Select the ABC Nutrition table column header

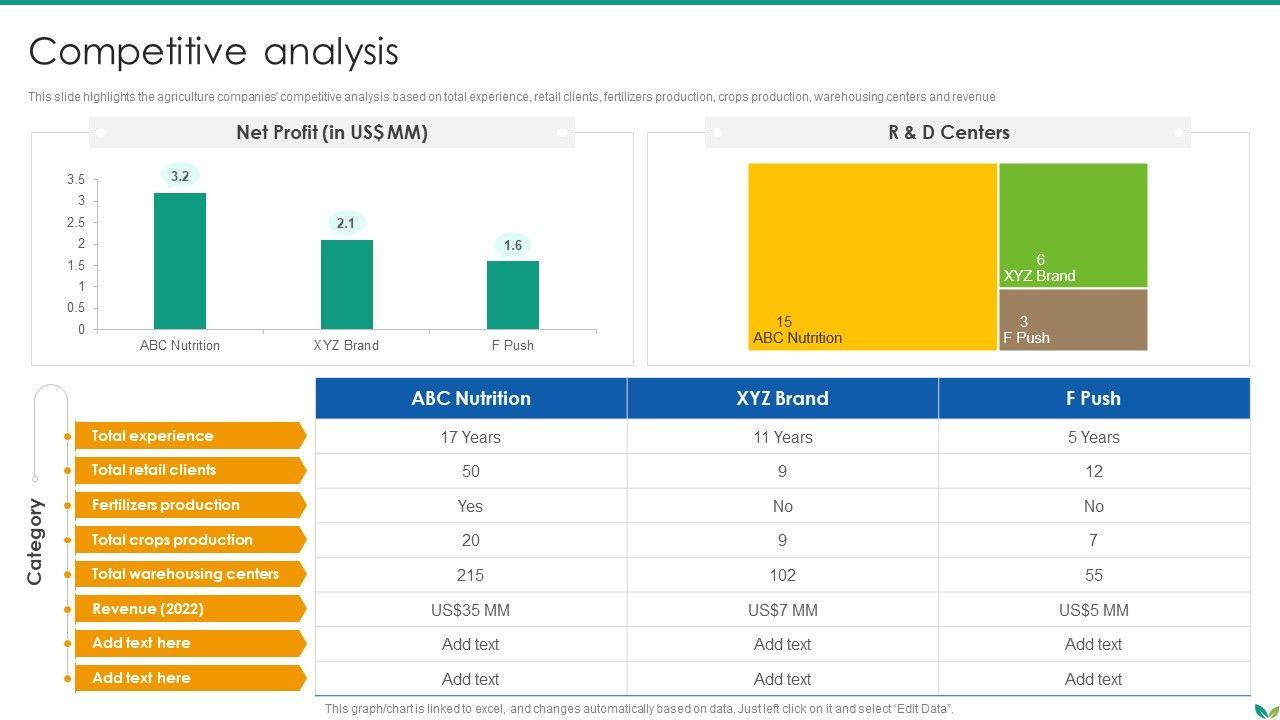coord(471,398)
